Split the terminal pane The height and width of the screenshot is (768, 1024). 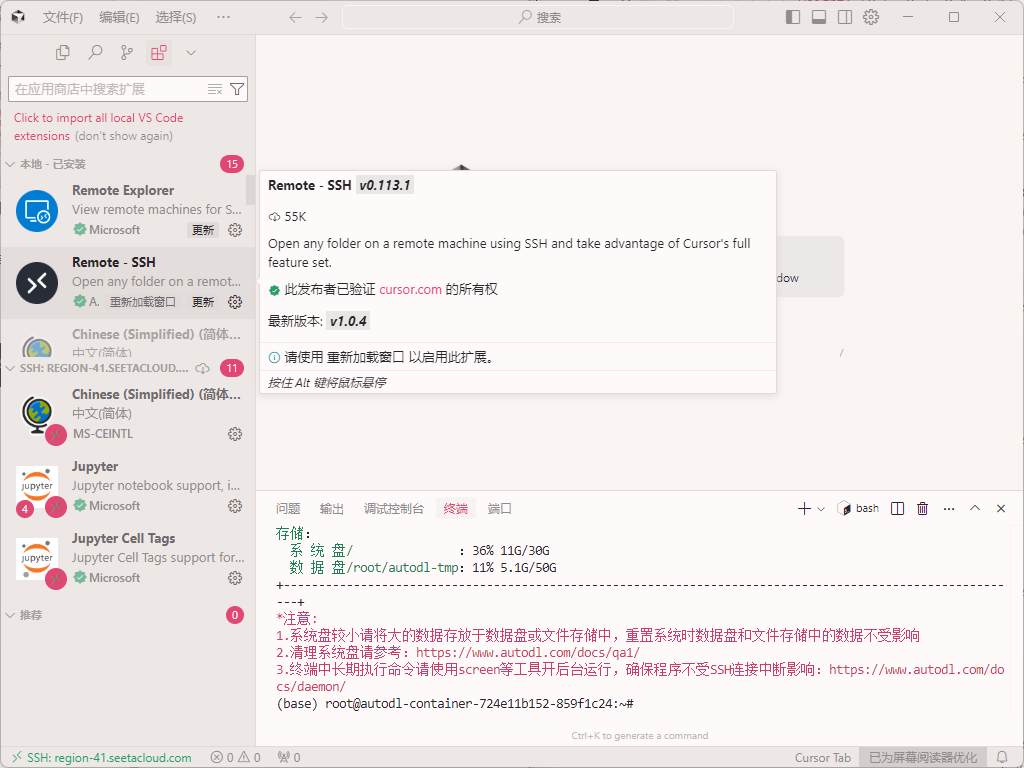pos(898,509)
